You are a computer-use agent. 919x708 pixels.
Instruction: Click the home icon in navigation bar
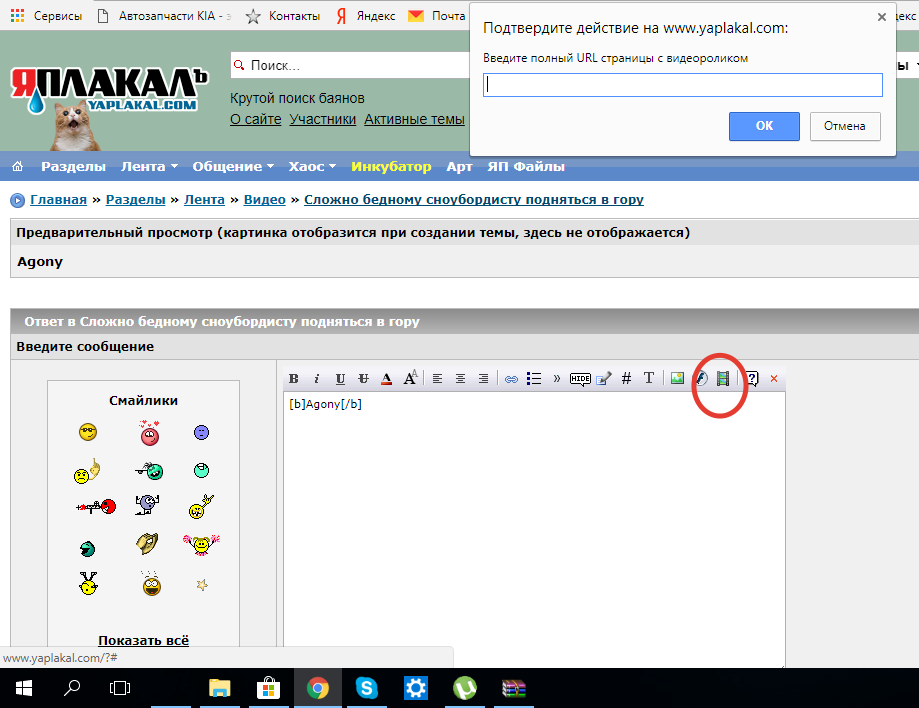(x=18, y=166)
